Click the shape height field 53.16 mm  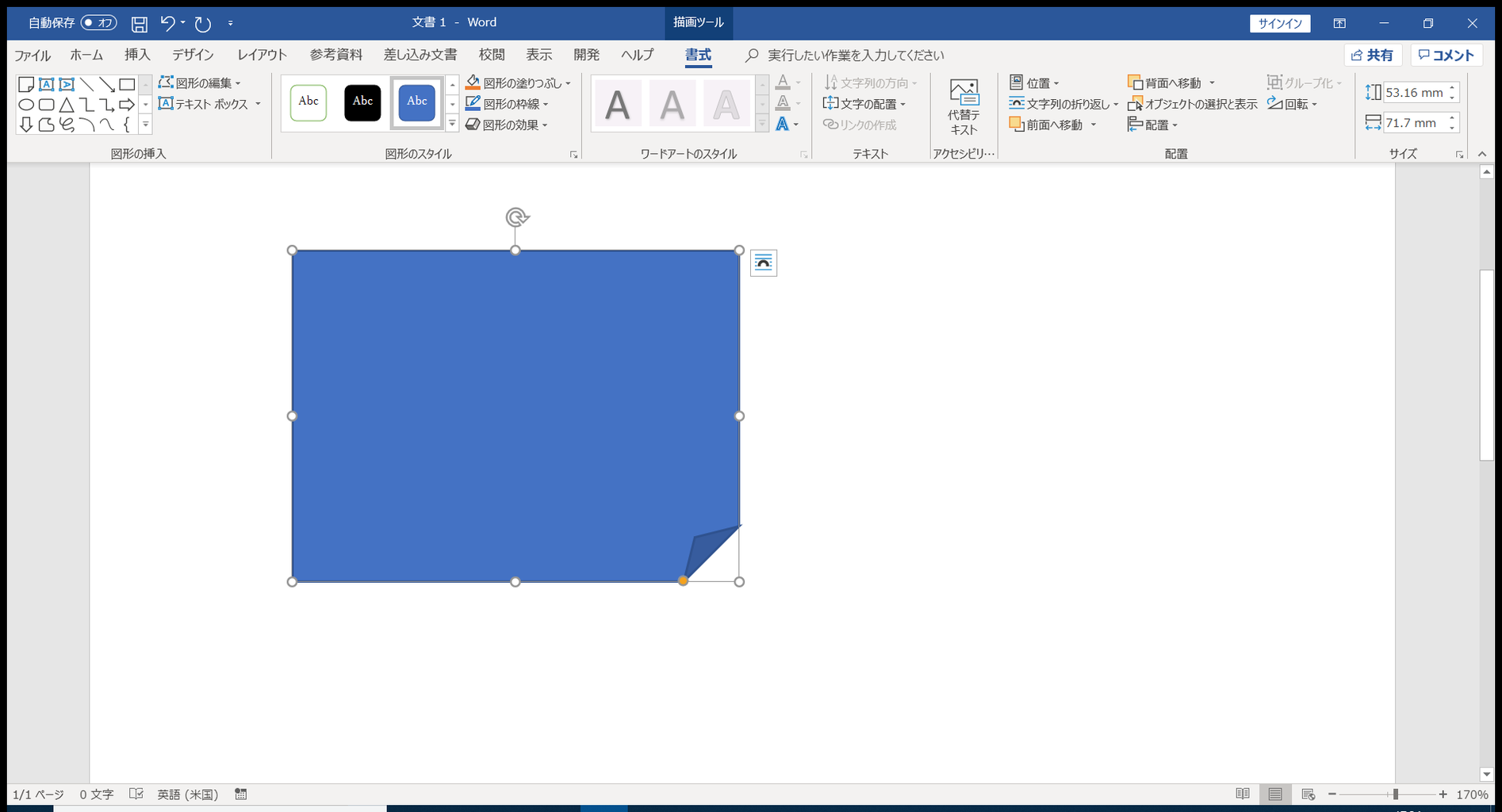(x=1415, y=92)
